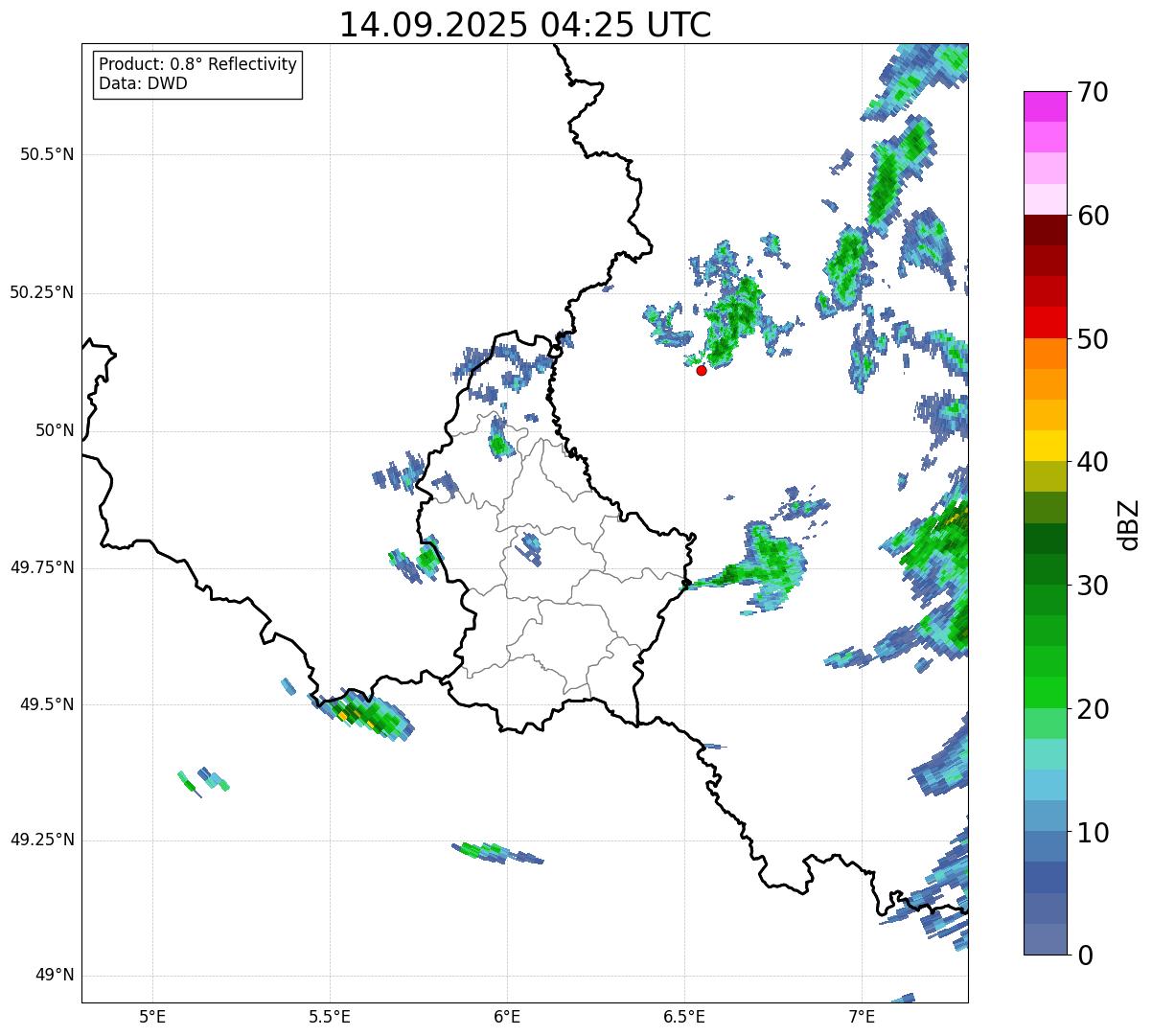Click the 'Data: DWD' text
Screen dimensions: 1152x1036
click(143, 83)
